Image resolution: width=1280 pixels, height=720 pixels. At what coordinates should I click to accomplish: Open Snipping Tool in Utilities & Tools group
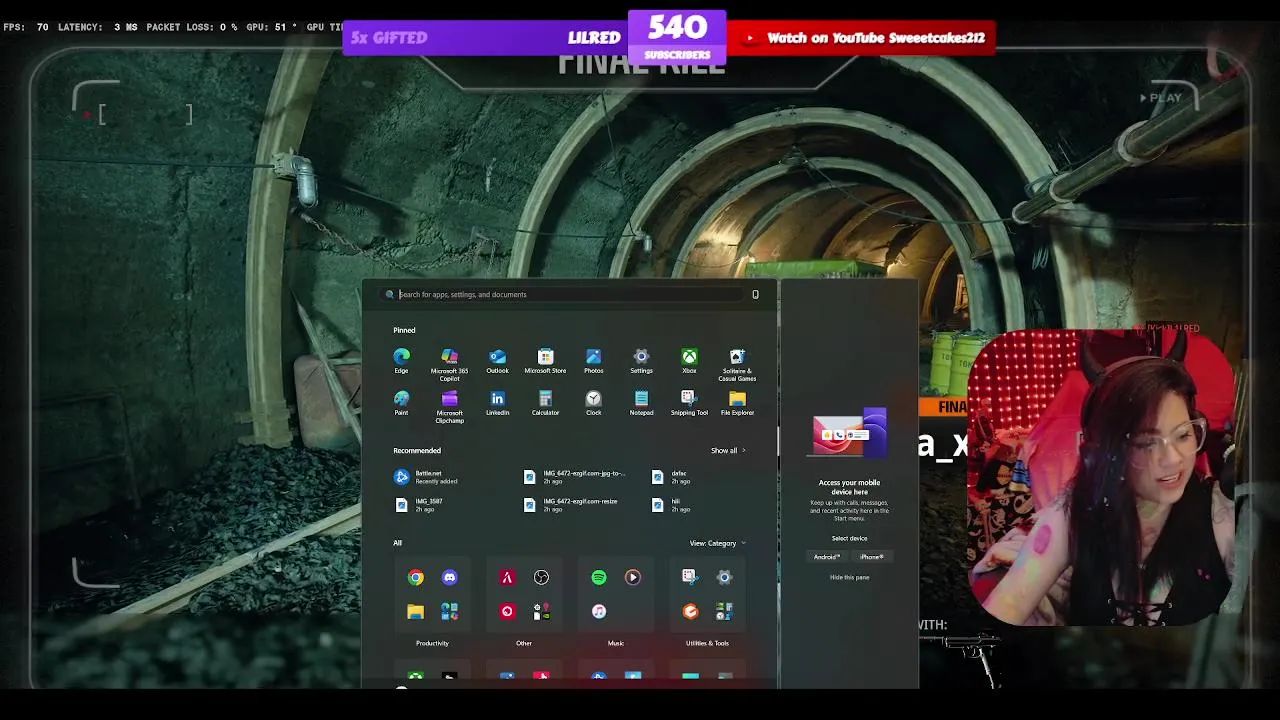coord(689,577)
